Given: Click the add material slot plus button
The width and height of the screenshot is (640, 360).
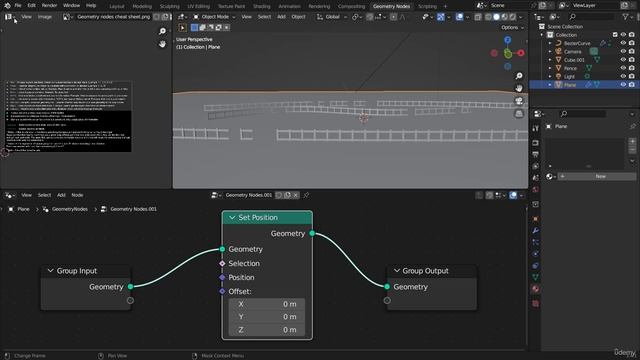Looking at the screenshot, I should [x=632, y=141].
